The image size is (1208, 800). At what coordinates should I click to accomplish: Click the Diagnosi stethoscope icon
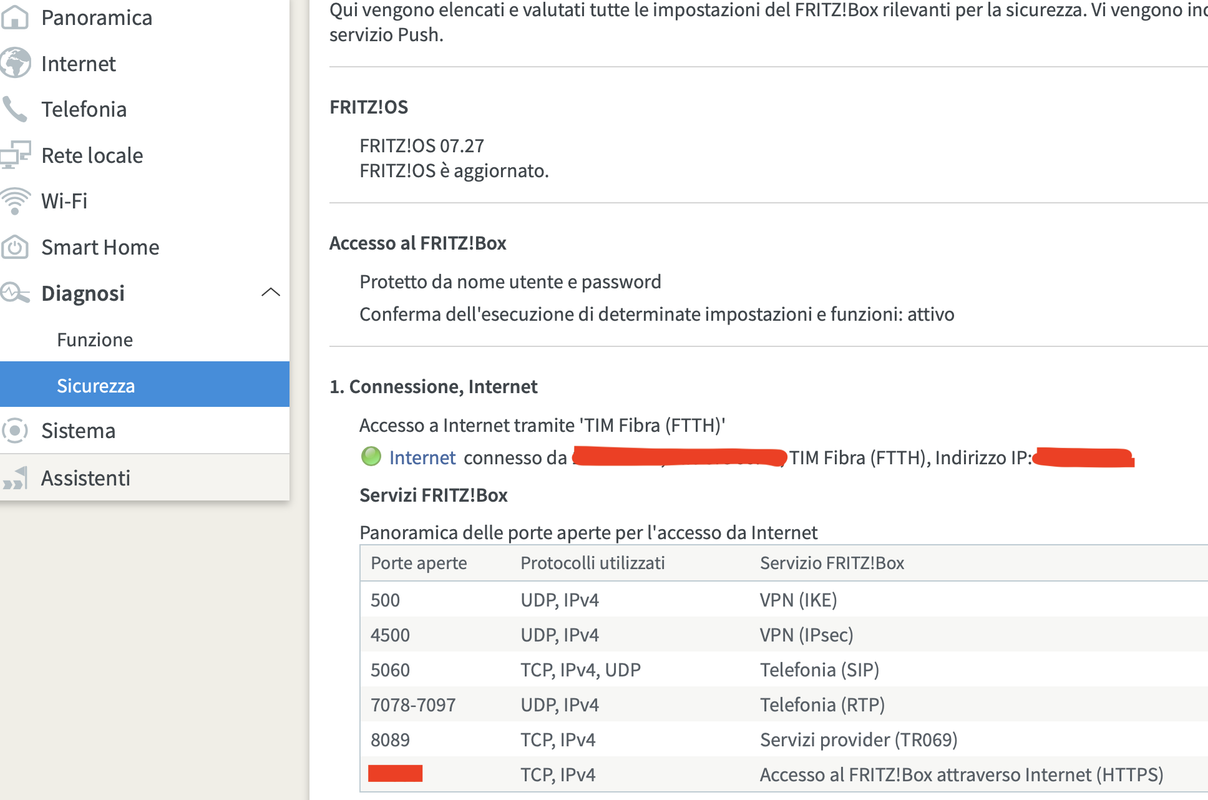pos(15,293)
